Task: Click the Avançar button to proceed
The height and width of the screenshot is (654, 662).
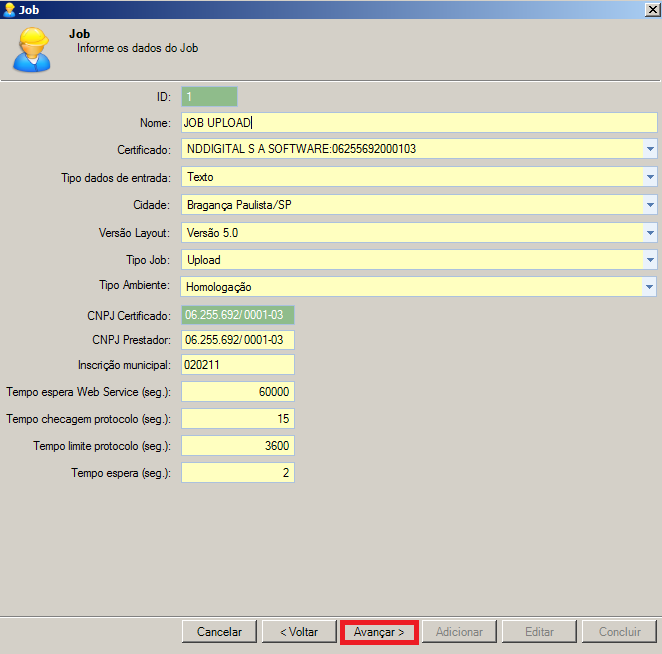Action: click(x=379, y=632)
